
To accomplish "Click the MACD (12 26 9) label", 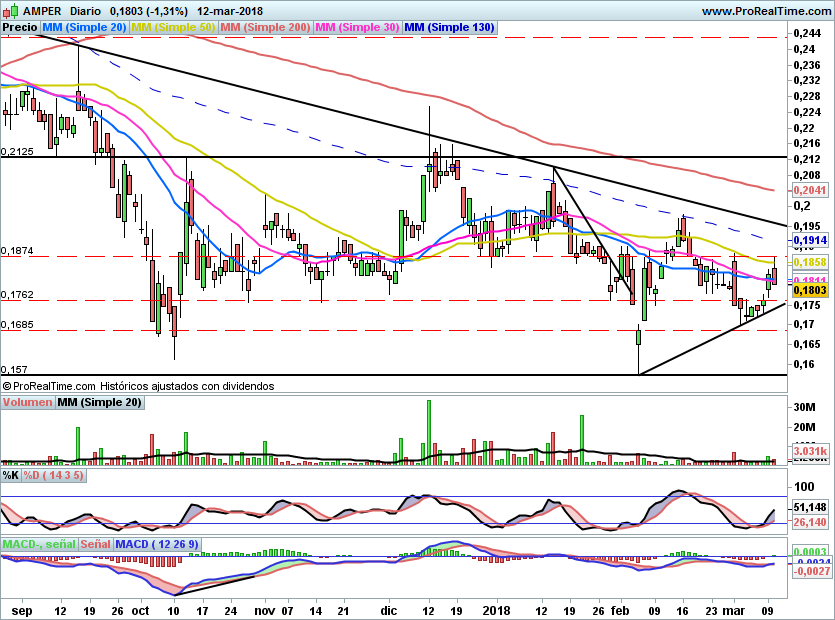I will coord(157,544).
